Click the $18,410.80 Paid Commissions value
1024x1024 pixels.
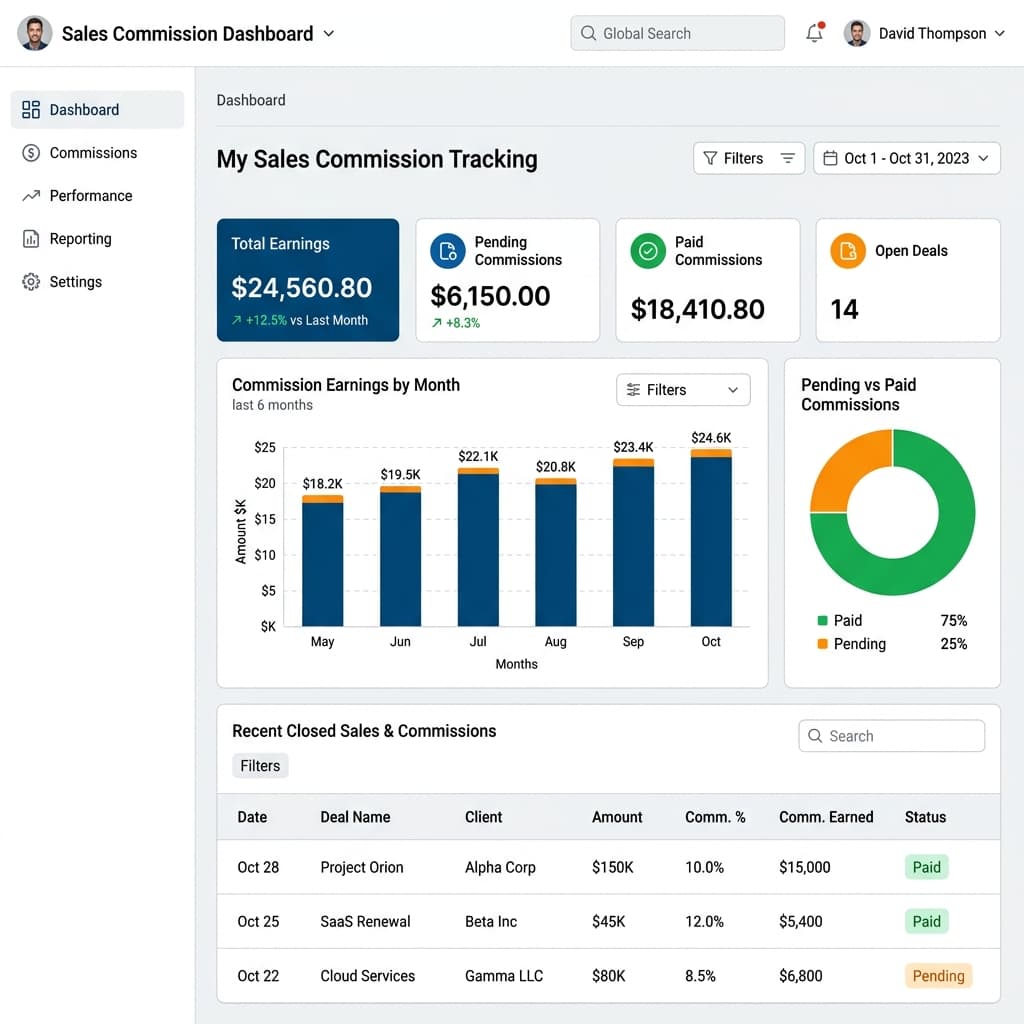(697, 309)
